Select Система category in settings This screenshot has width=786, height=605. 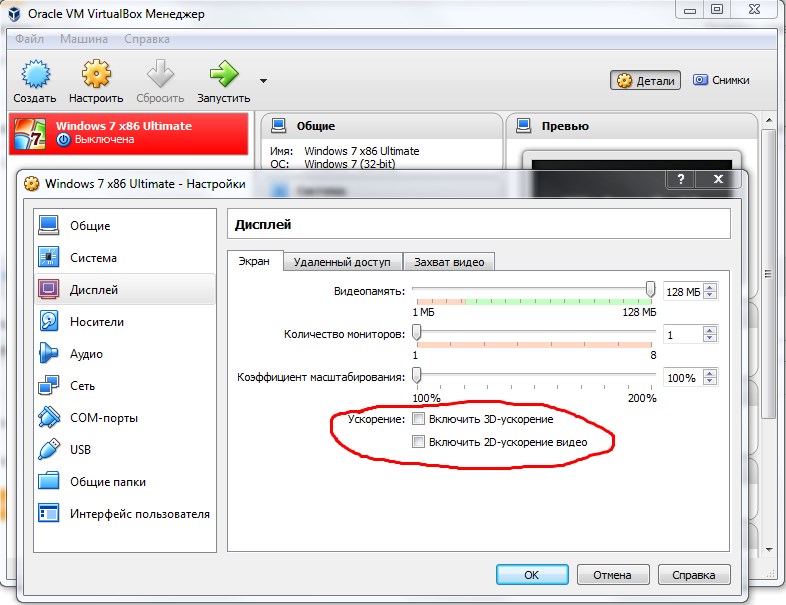pyautogui.click(x=125, y=258)
